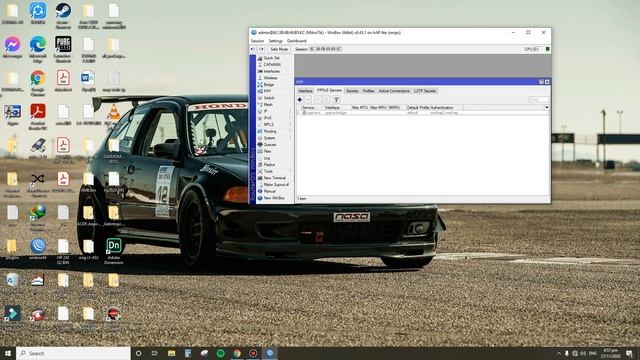Sort by the Service column header
This screenshot has height=360, width=640.
311,107
